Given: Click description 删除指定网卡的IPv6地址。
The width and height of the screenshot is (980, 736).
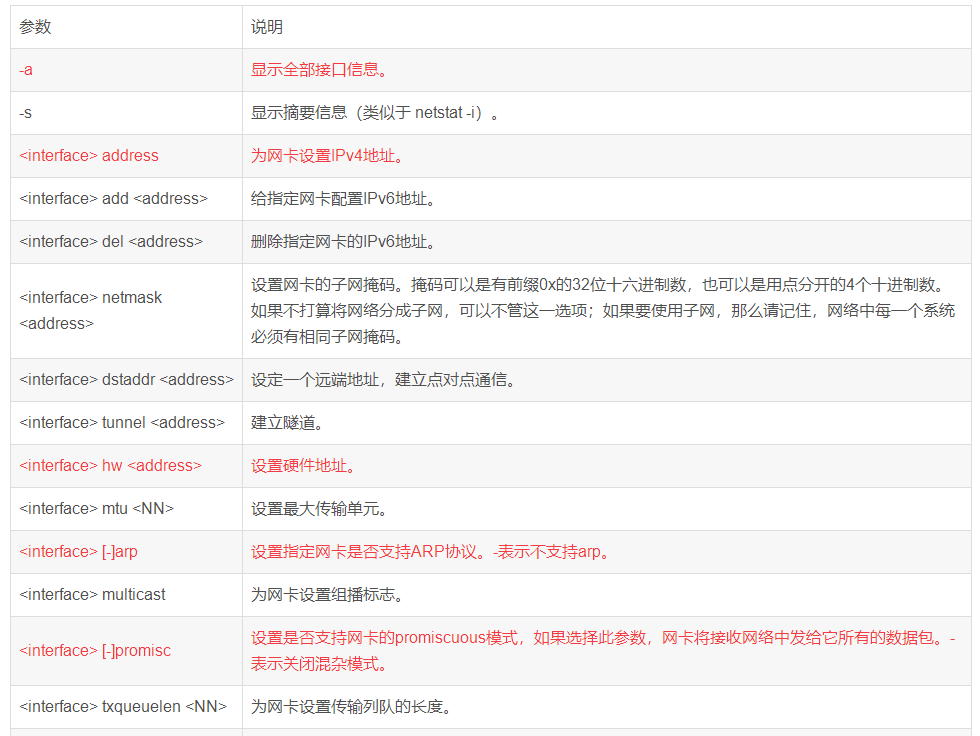Looking at the screenshot, I should [x=343, y=242].
